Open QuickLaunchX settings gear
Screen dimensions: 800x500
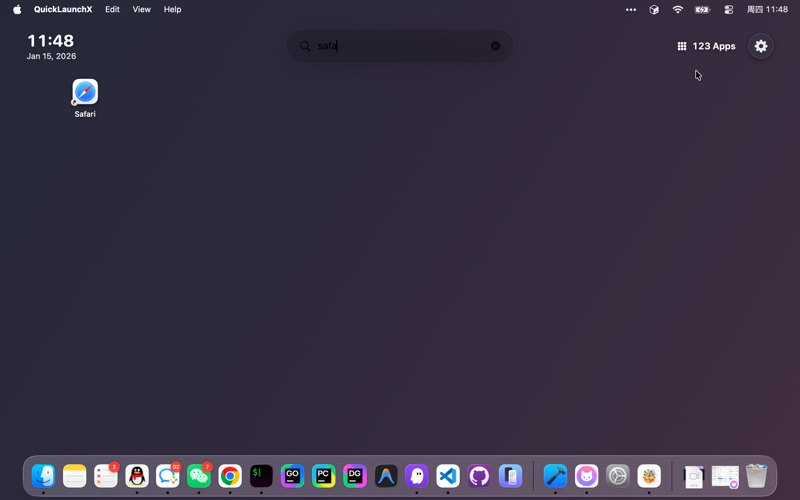pos(761,46)
